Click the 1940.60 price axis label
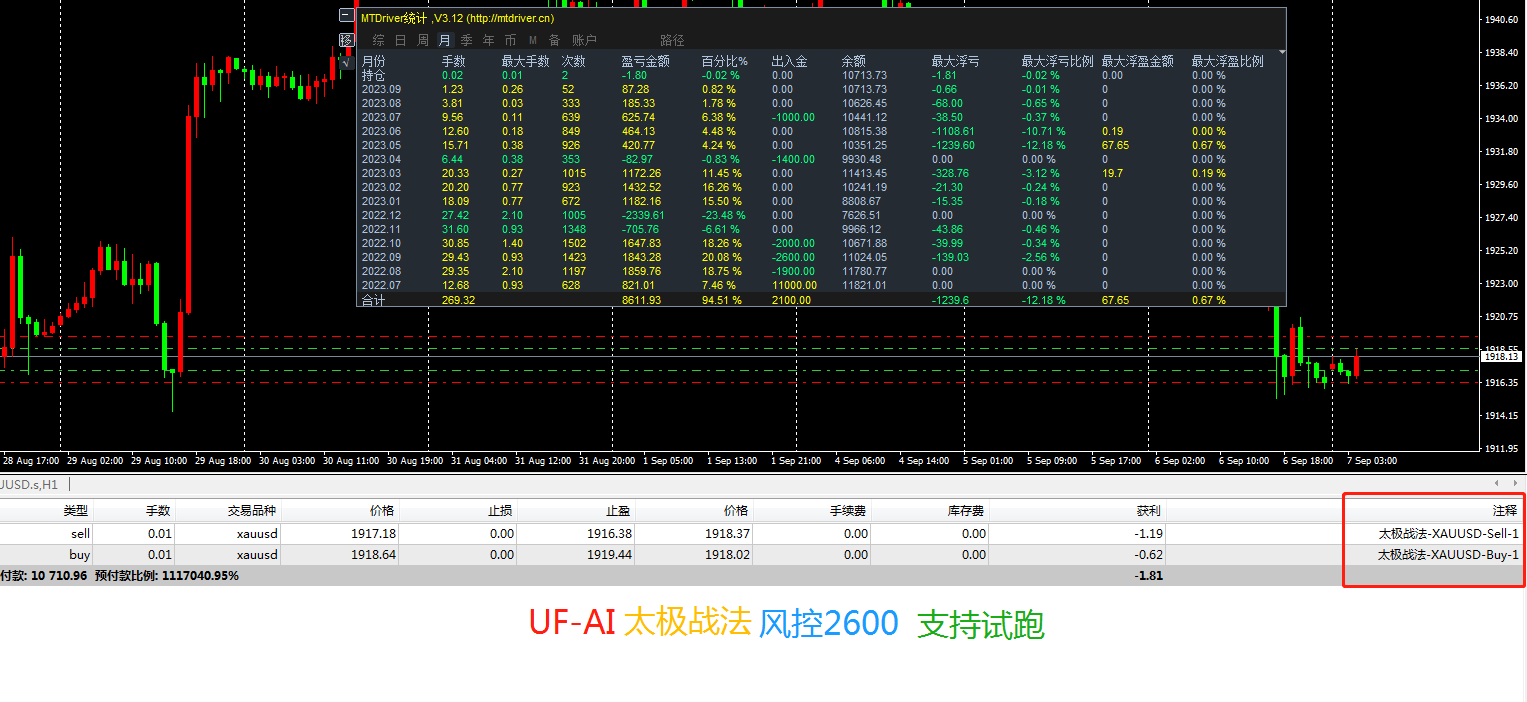 1501,20
